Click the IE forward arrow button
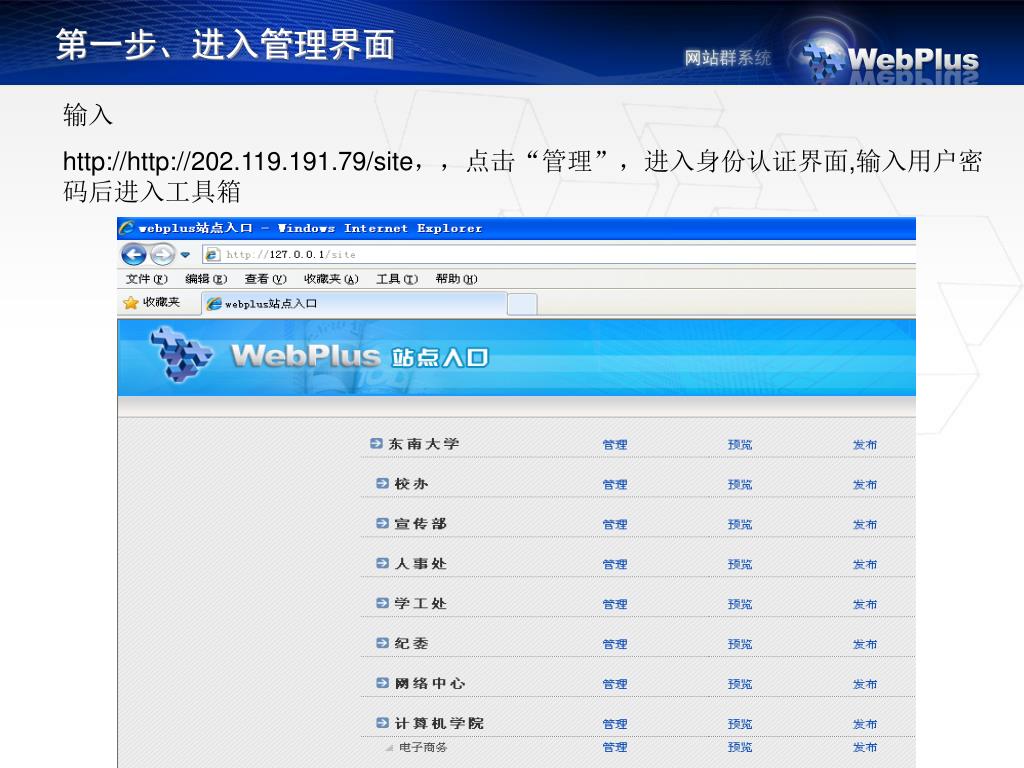This screenshot has width=1024, height=768. (x=162, y=254)
